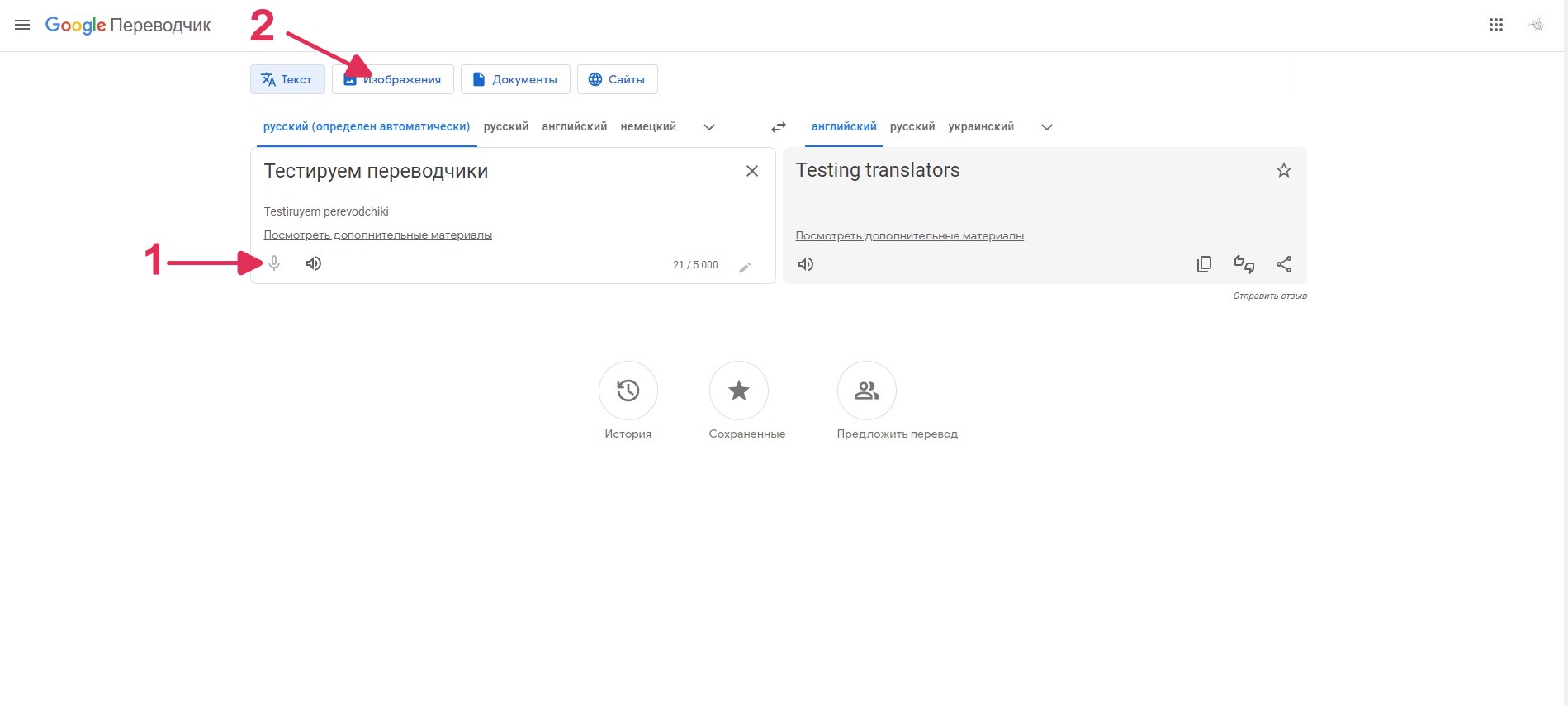Viewport: 1568px width, 706px height.
Task: Open source Посмотреть дополнительные материалы link
Action: 378,235
